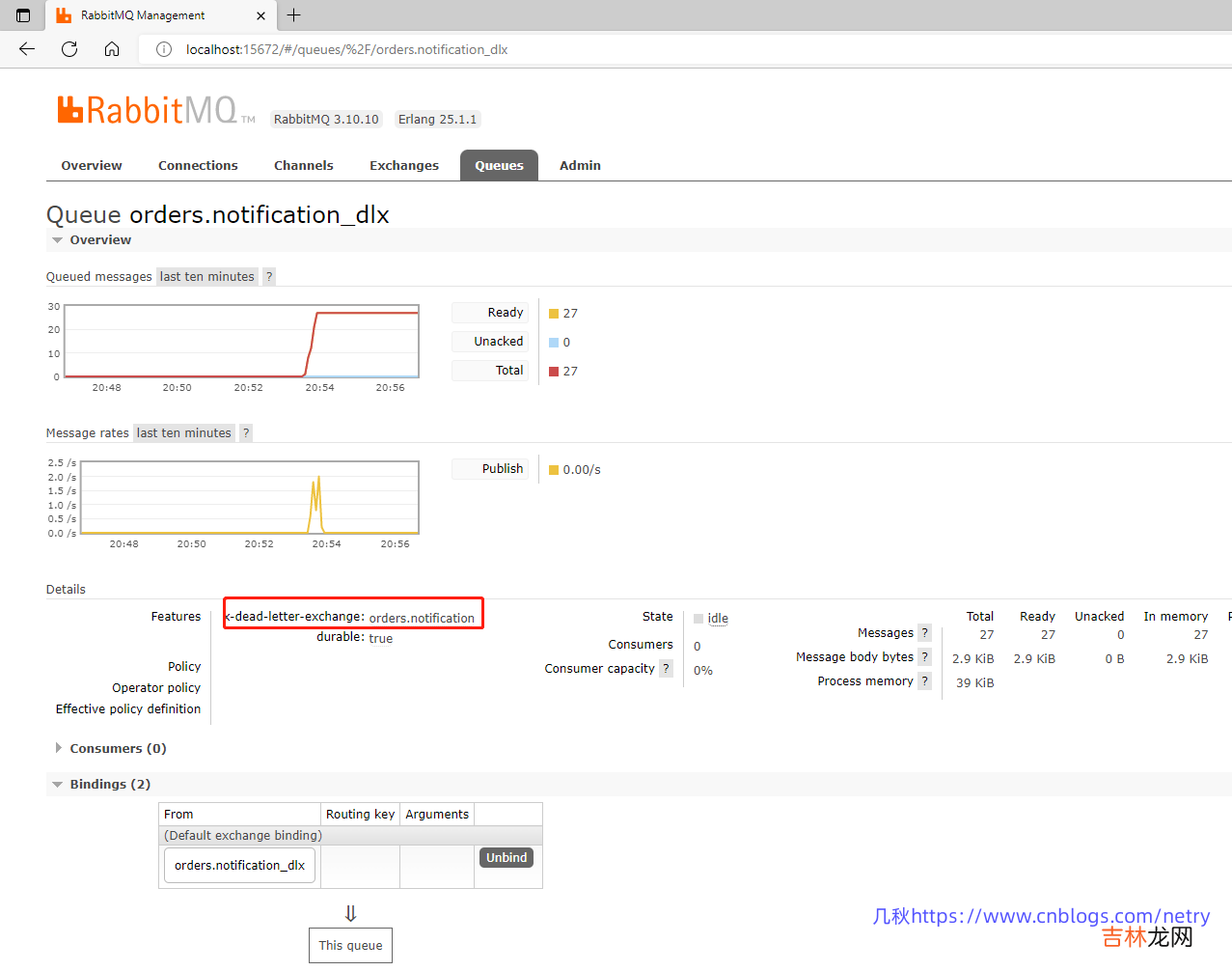
Task: Click the browser back arrow
Action: pyautogui.click(x=27, y=49)
